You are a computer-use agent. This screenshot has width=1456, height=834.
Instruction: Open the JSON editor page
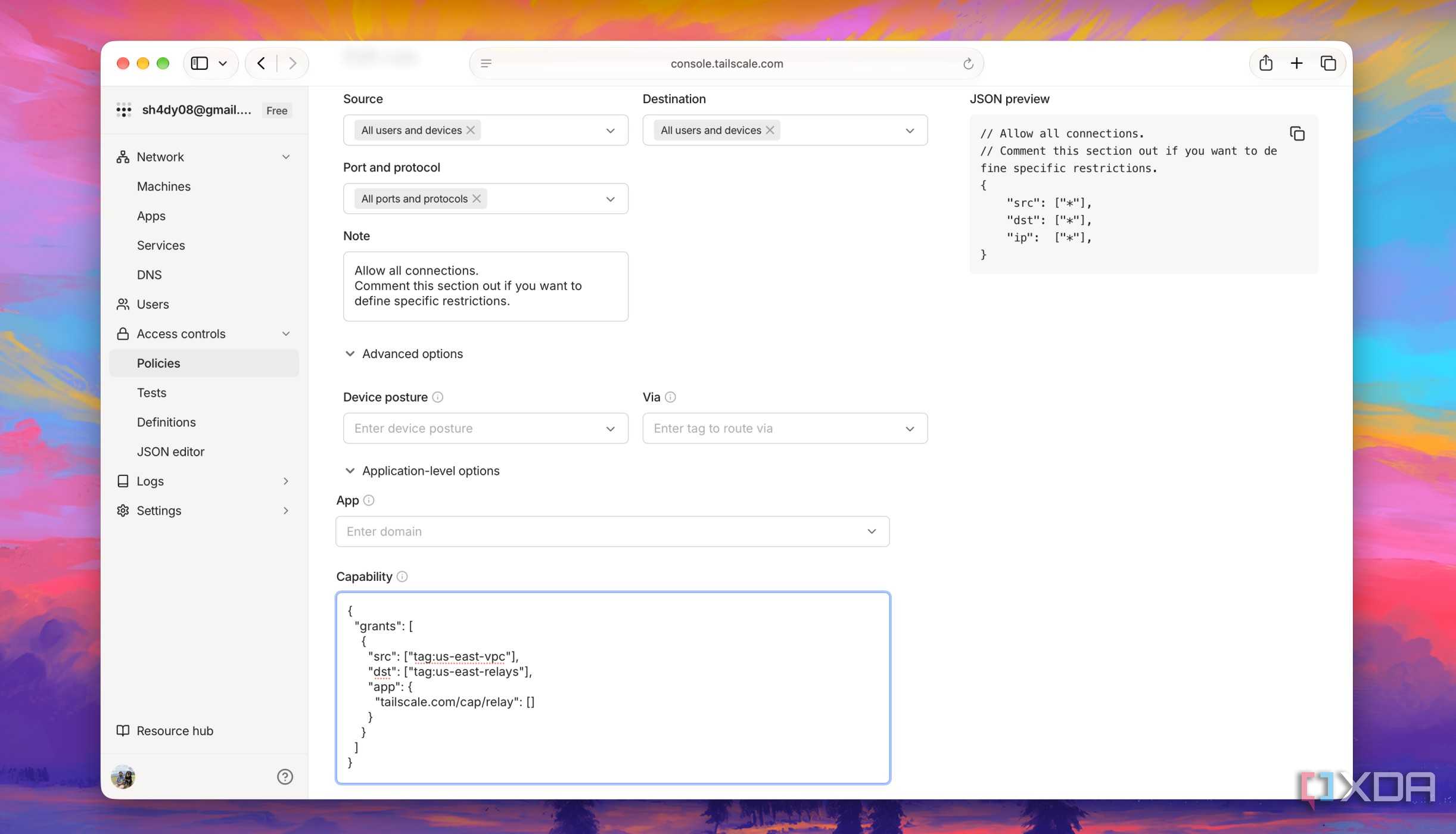[x=170, y=452]
